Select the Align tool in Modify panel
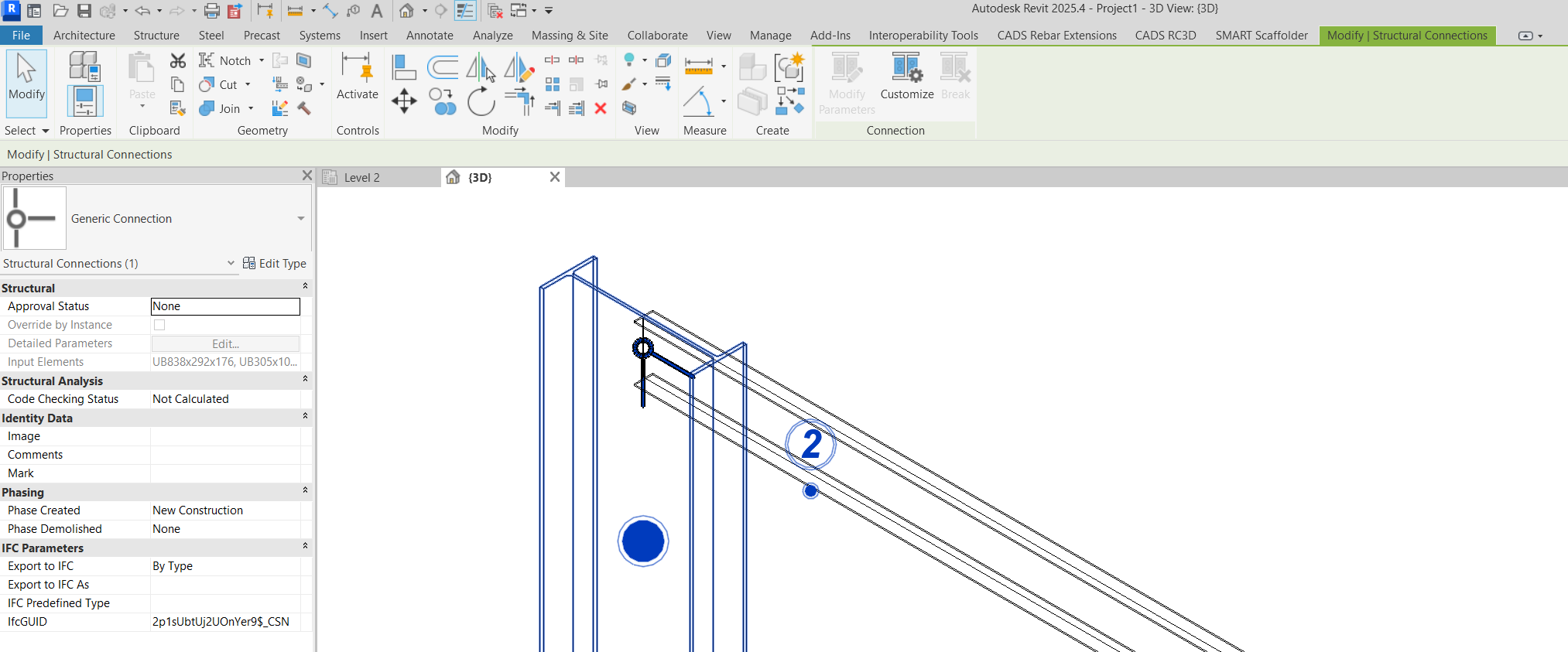The image size is (1568, 652). pos(403,67)
